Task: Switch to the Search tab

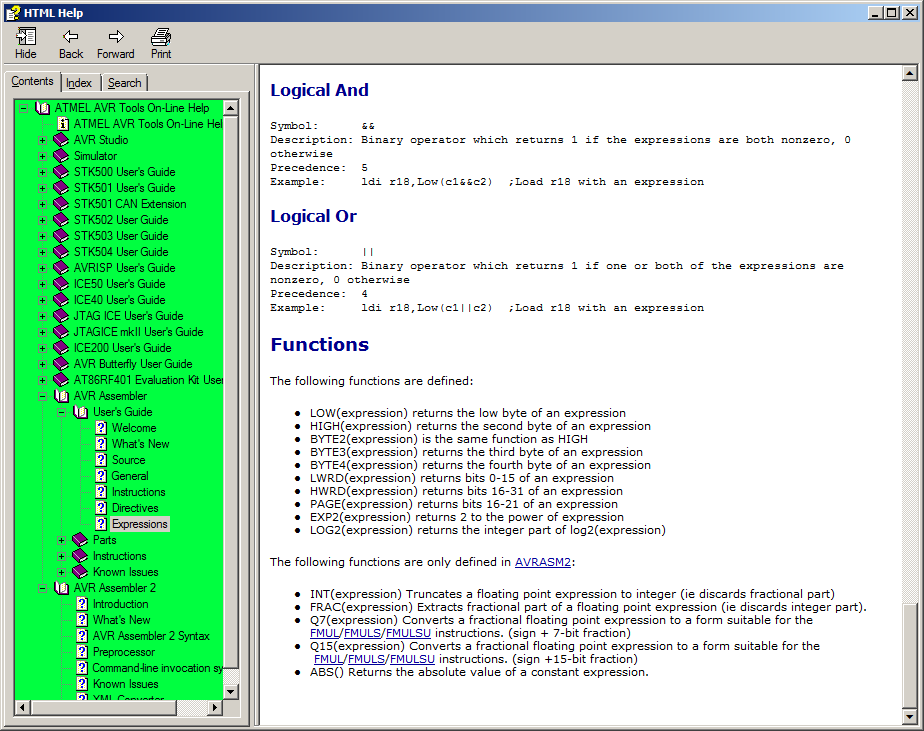Action: point(124,83)
